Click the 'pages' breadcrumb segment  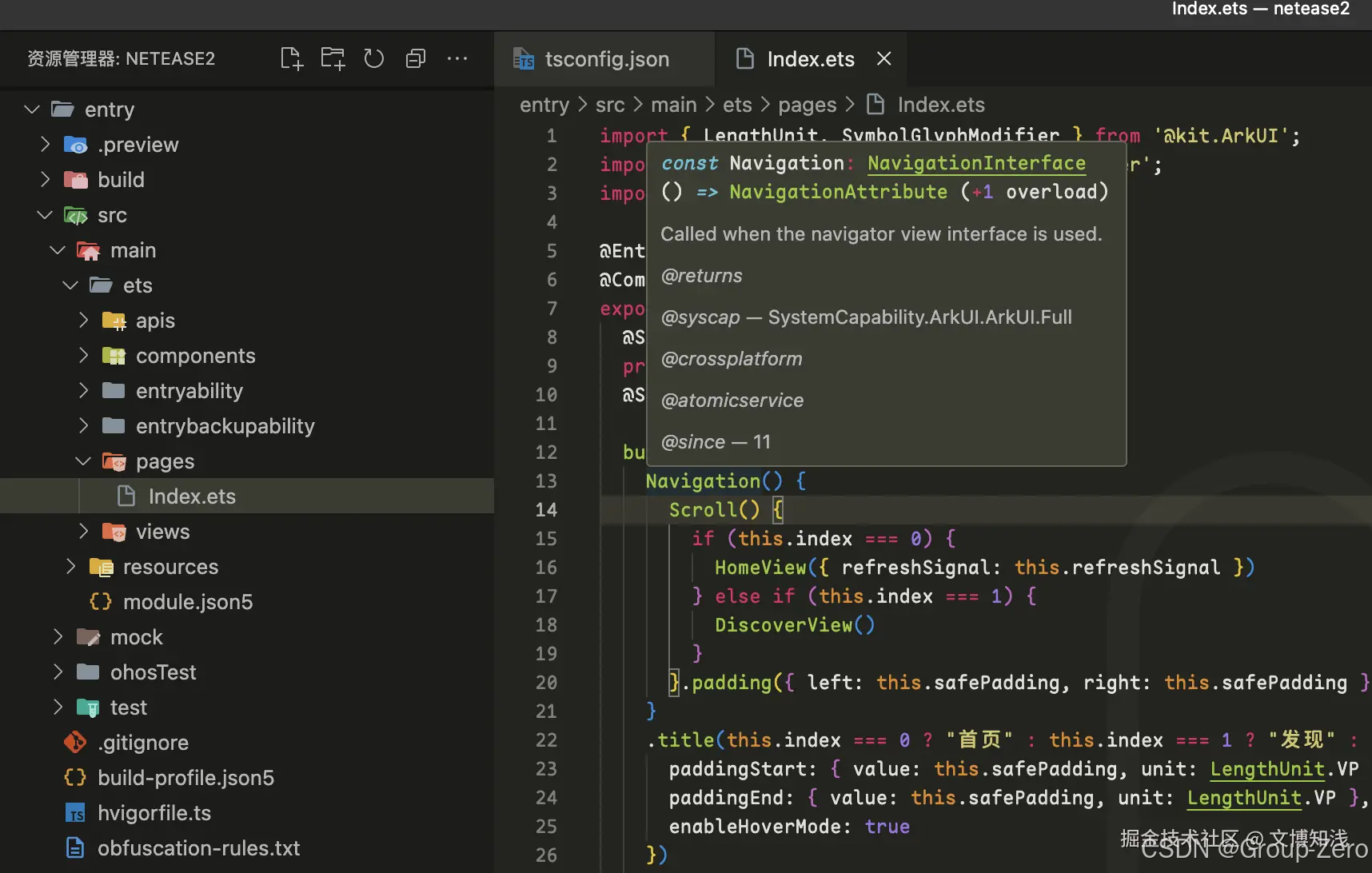(x=808, y=105)
